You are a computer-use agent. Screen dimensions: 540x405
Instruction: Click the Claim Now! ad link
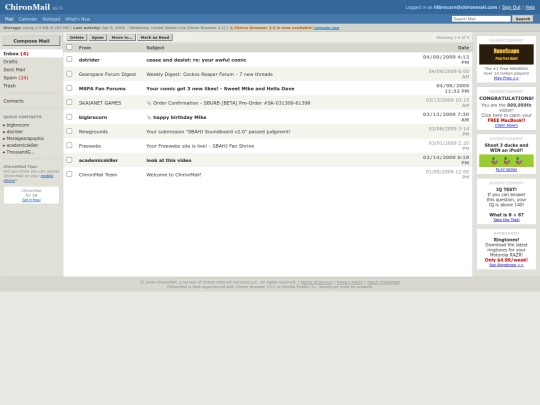click(x=506, y=125)
